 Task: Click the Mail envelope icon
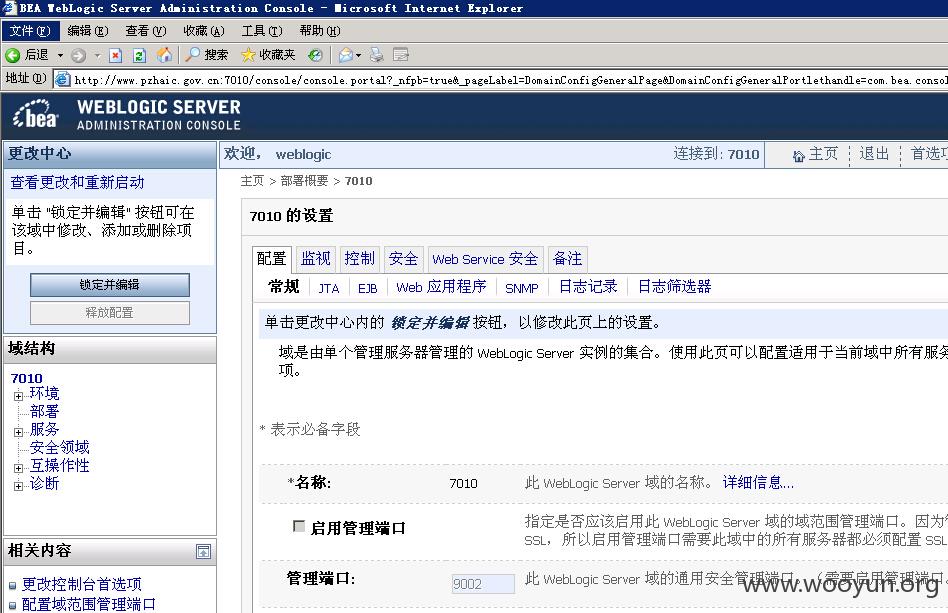345,56
